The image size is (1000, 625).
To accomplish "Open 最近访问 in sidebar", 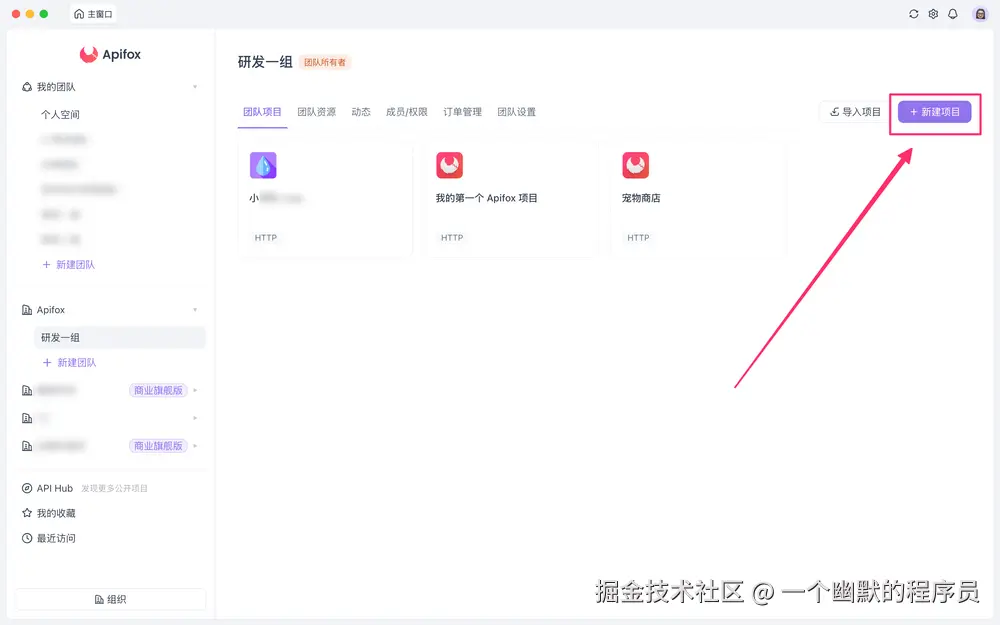I will click(56, 538).
